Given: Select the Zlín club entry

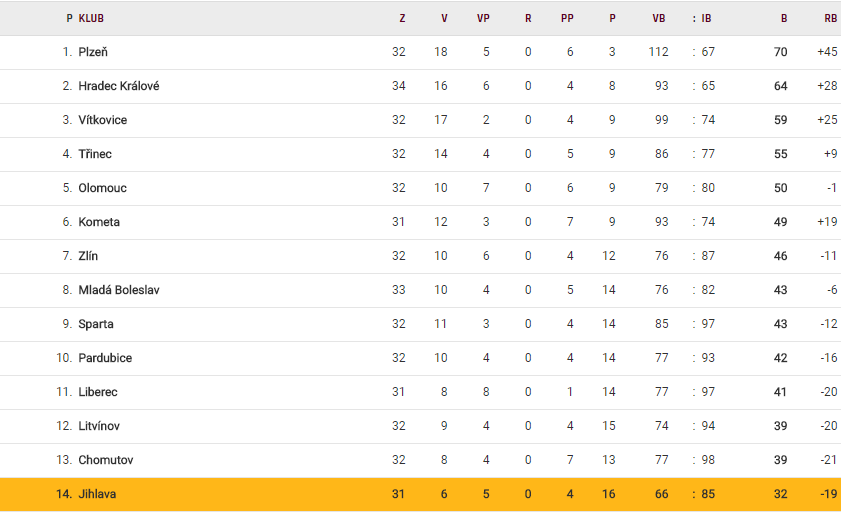Looking at the screenshot, I should pyautogui.click(x=88, y=256).
